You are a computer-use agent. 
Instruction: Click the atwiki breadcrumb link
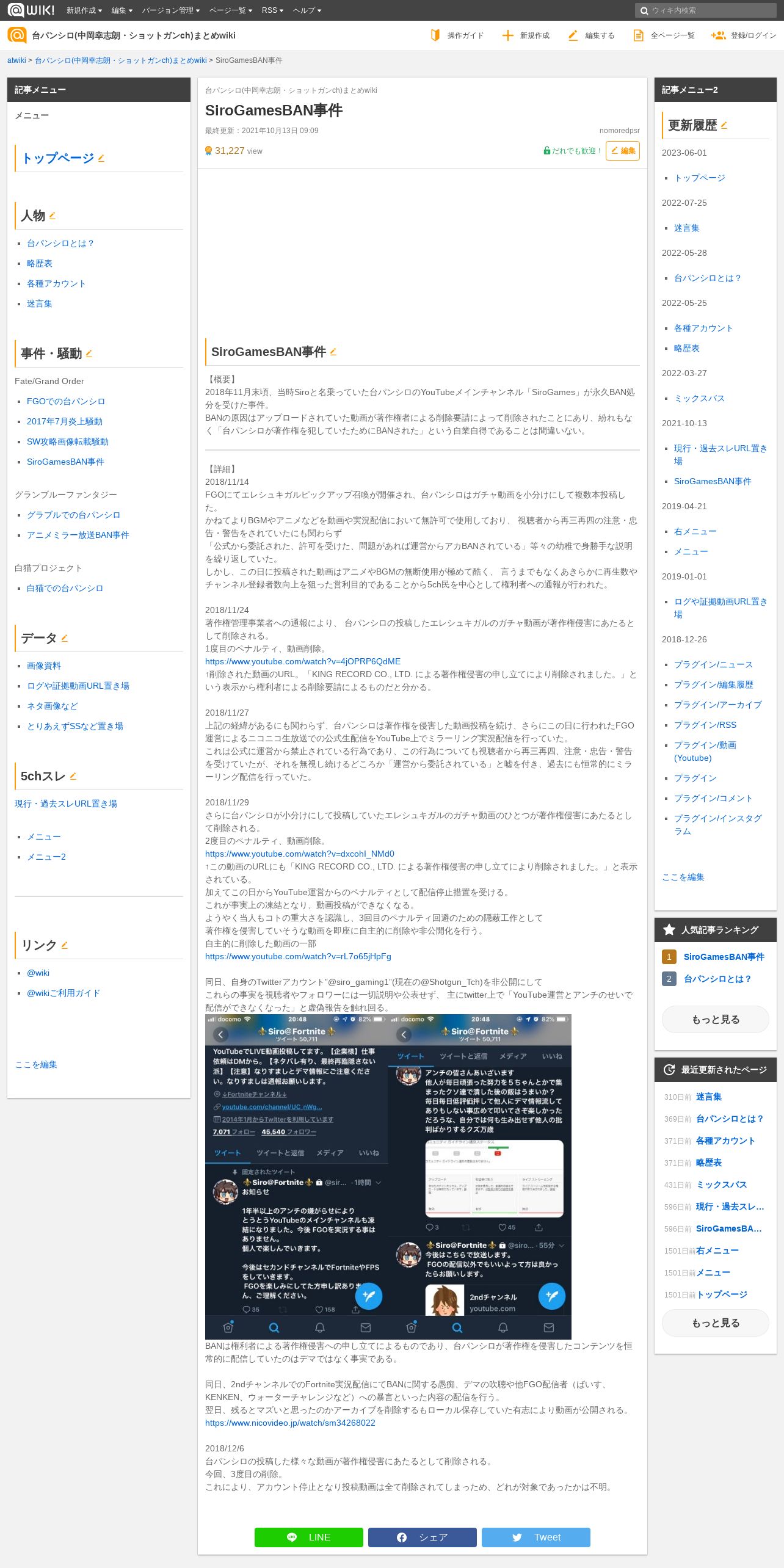(16, 60)
